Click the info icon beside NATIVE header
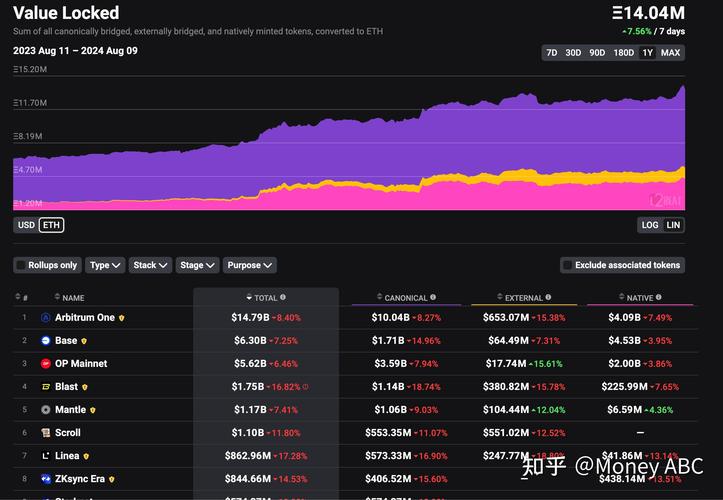This screenshot has height=500, width=723. [658, 298]
